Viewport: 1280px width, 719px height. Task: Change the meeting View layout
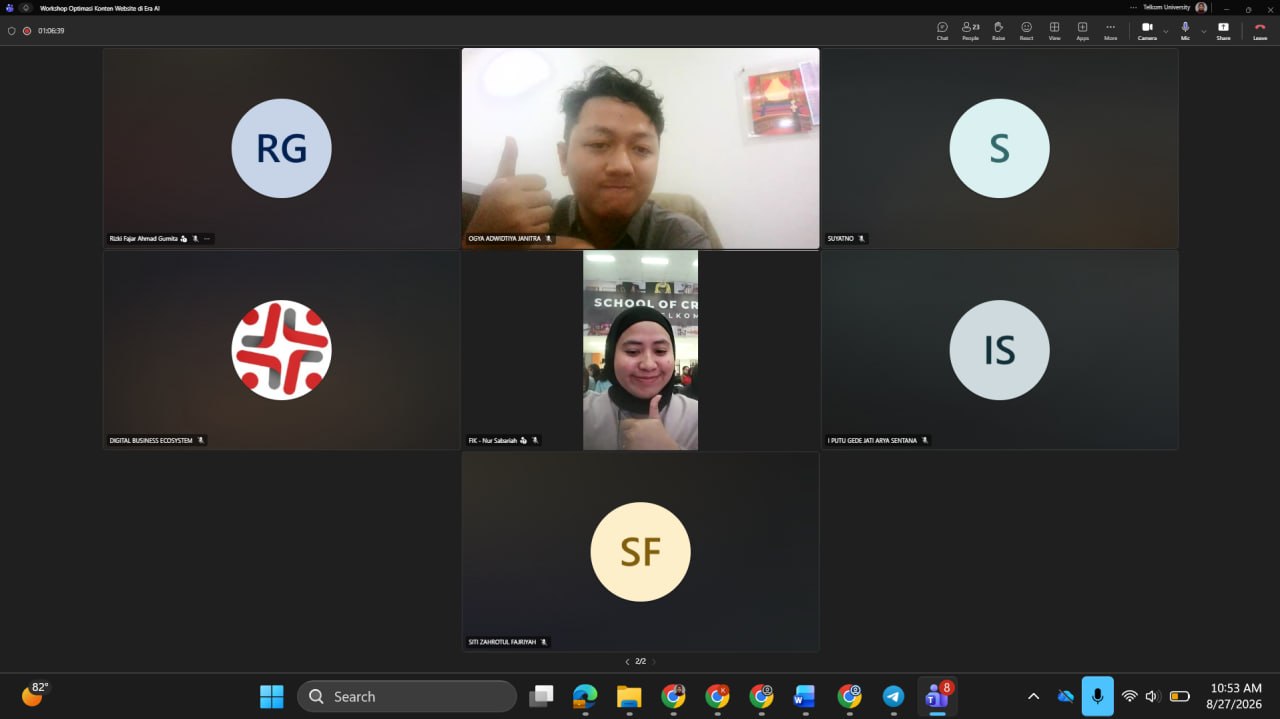click(x=1054, y=31)
